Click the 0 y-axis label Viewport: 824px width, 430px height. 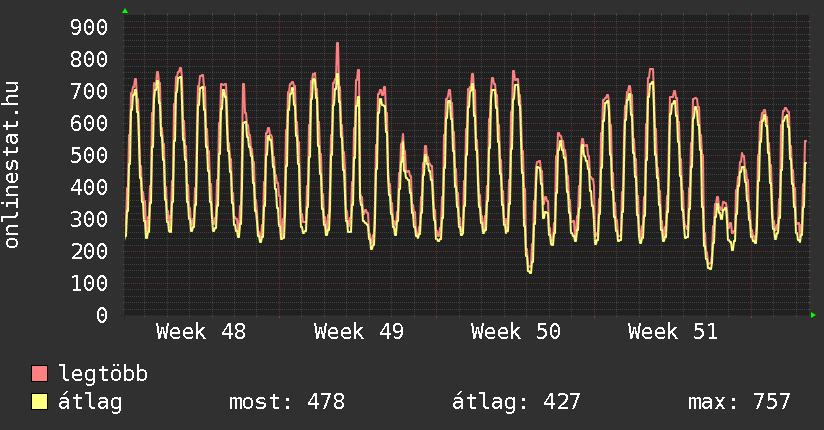[101, 315]
